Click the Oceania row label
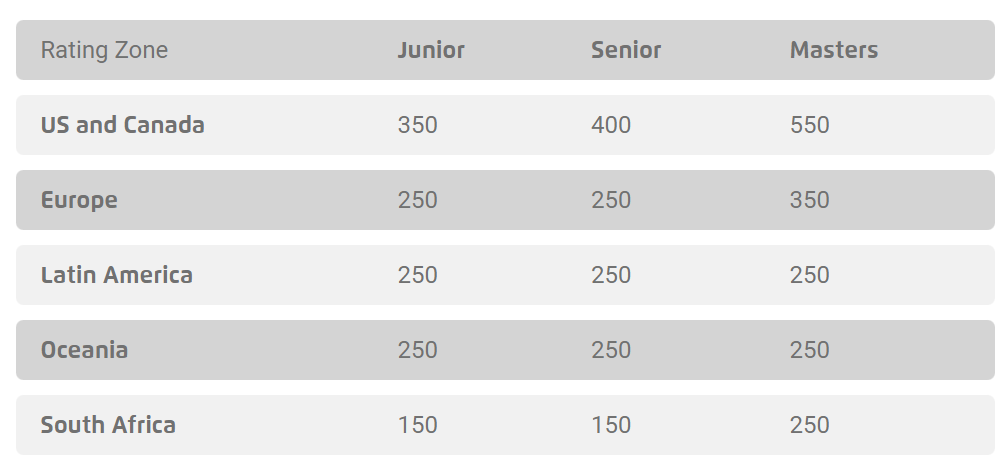The image size is (1008, 468). click(84, 350)
